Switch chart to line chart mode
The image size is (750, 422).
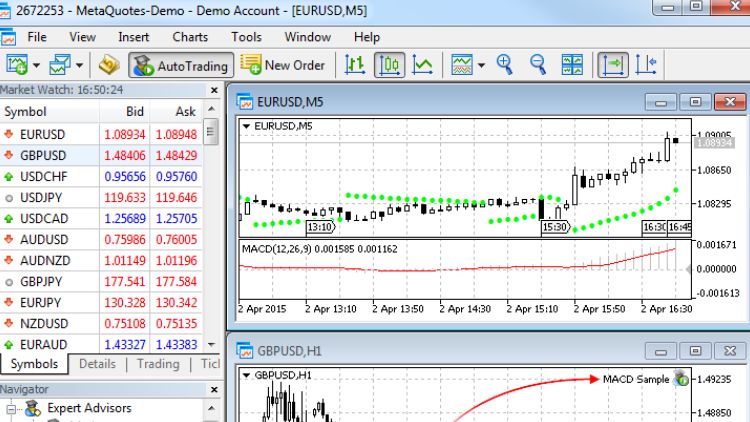(x=423, y=65)
